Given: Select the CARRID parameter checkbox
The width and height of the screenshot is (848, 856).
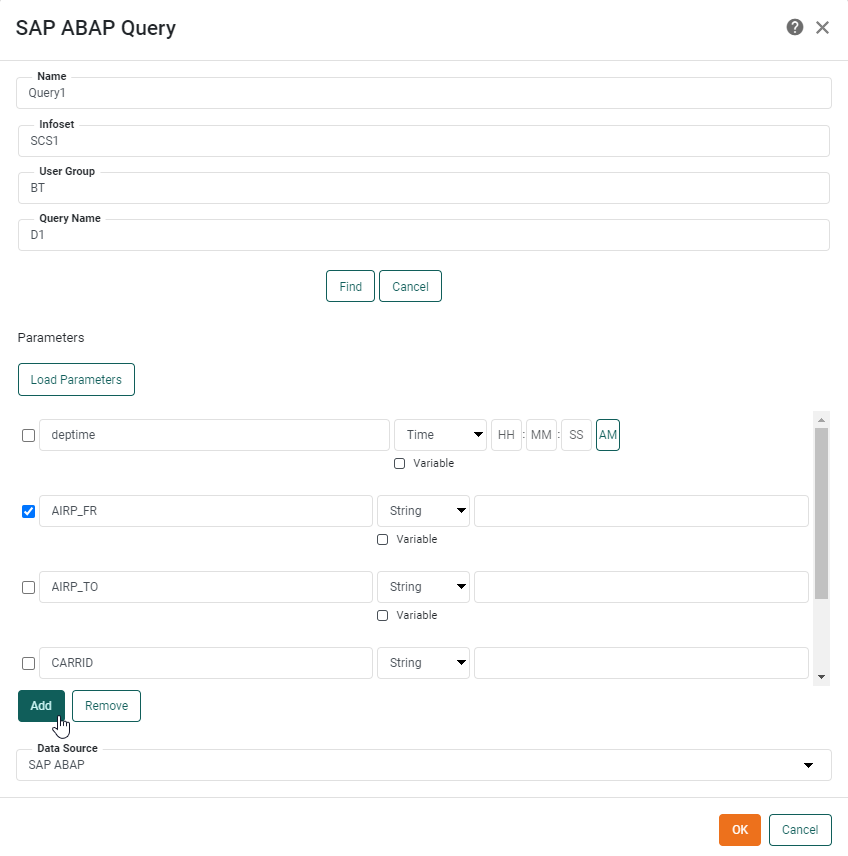Looking at the screenshot, I should (28, 663).
